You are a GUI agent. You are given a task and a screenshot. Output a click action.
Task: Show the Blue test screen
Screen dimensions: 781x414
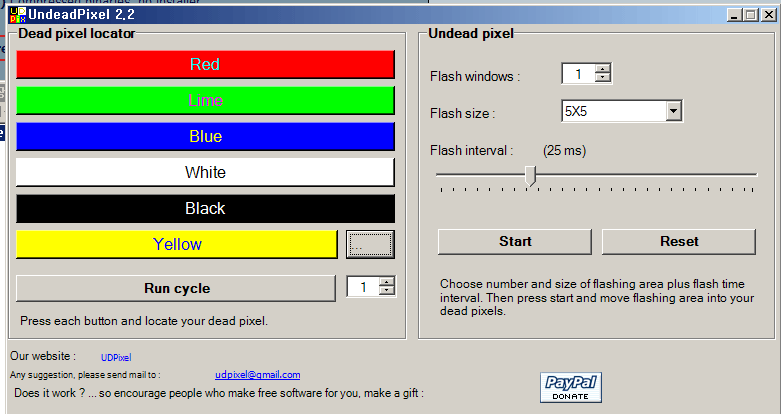coord(205,137)
